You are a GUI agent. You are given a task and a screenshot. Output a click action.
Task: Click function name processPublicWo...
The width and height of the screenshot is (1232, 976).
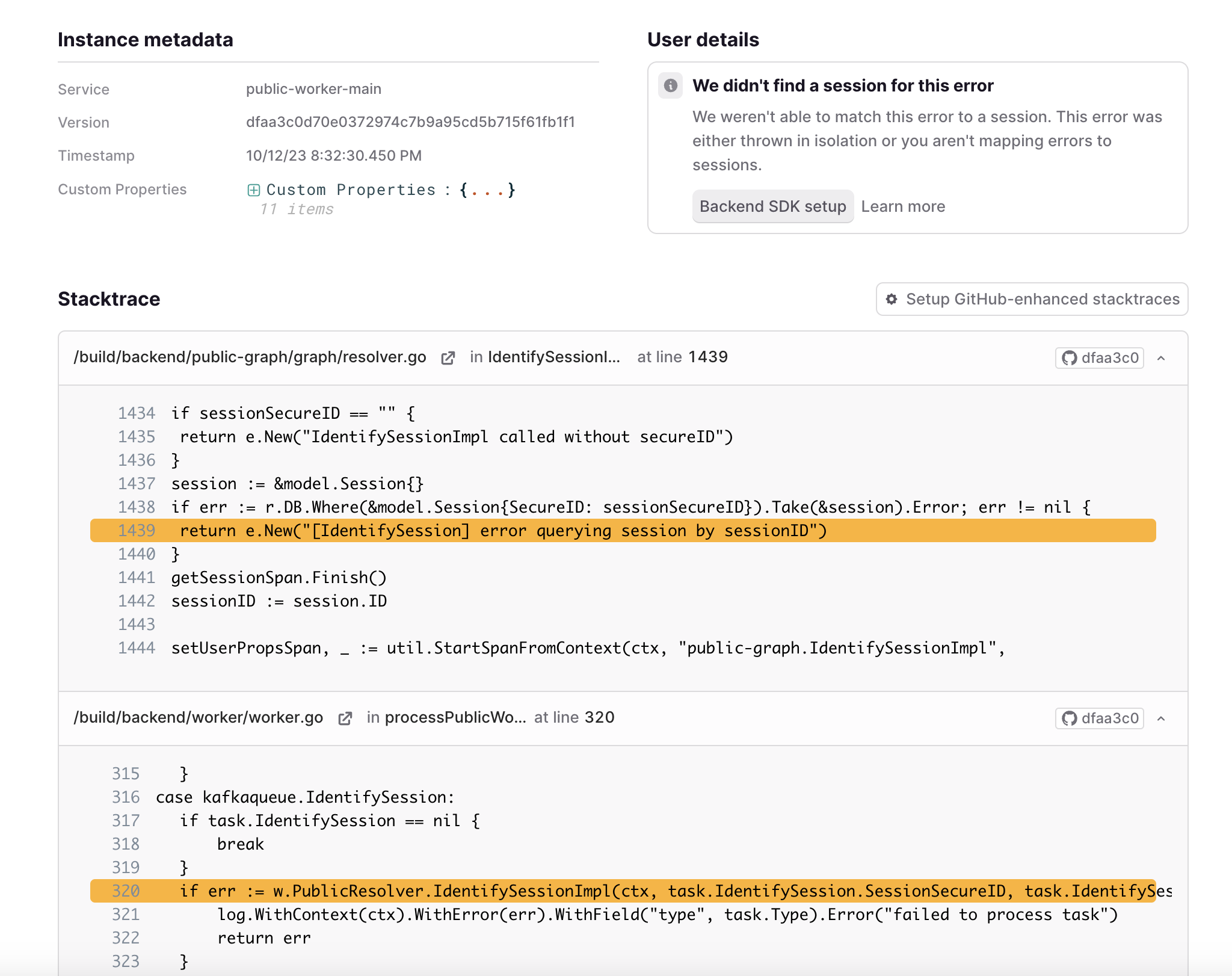click(455, 717)
